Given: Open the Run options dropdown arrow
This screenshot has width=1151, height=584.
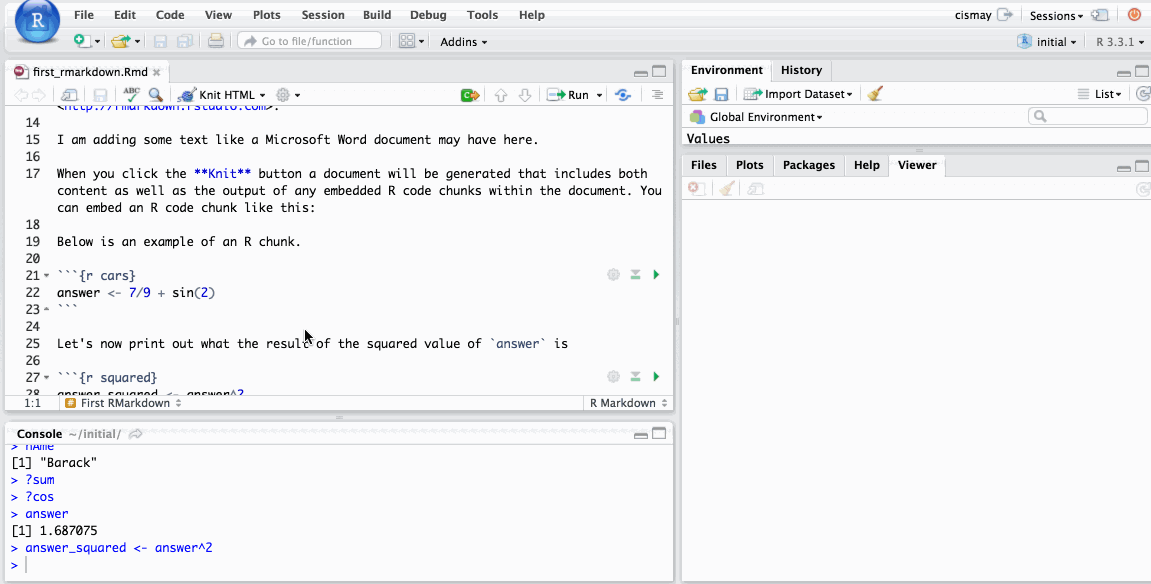Looking at the screenshot, I should point(599,95).
